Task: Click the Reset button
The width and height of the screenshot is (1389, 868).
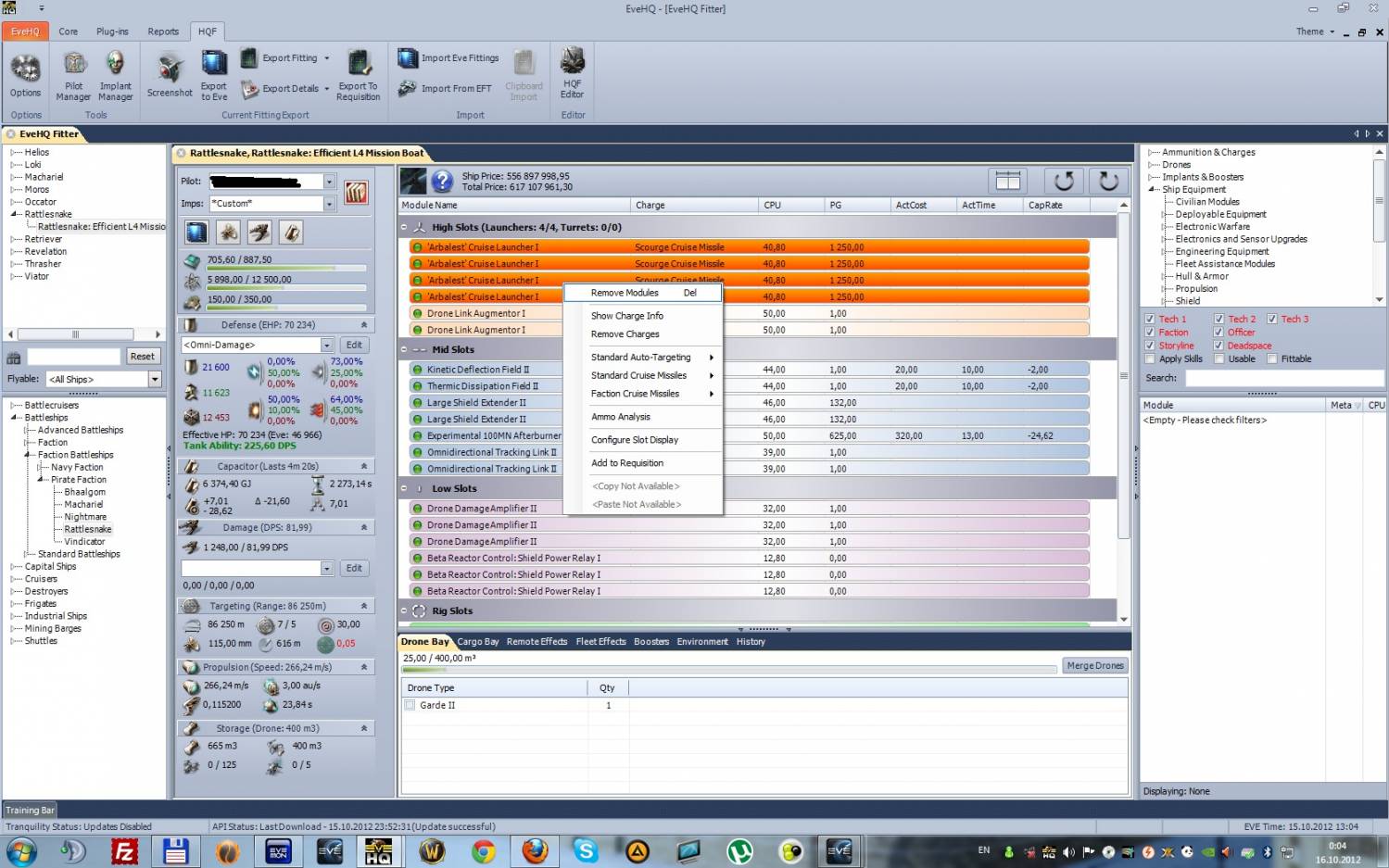Action: coord(143,357)
